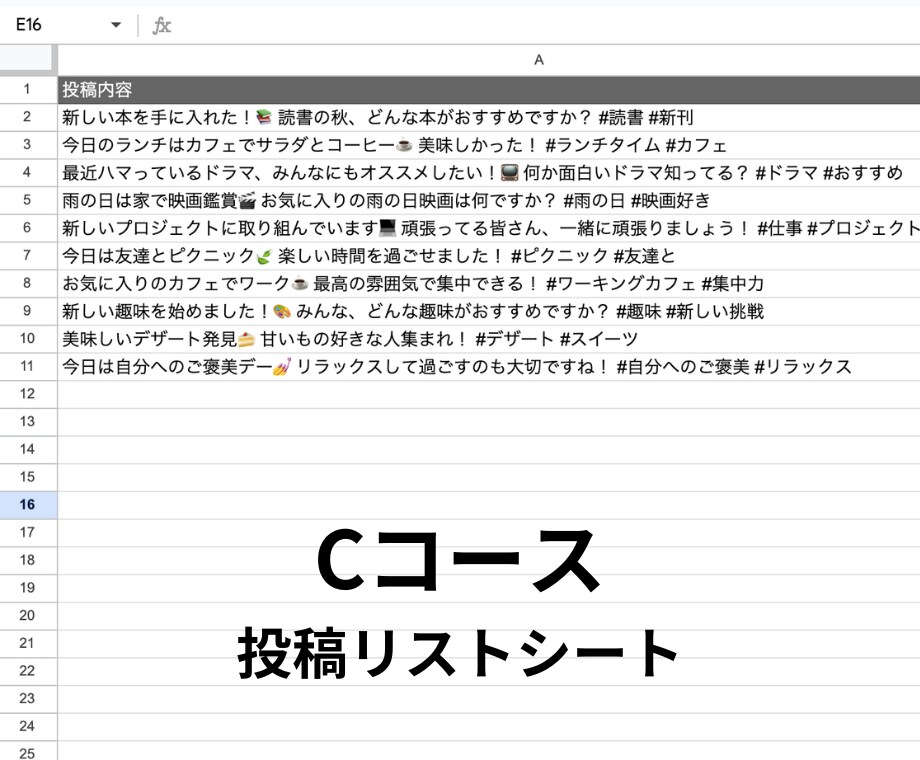The image size is (920, 760).
Task: Select row 13 header
Action: tap(28, 422)
